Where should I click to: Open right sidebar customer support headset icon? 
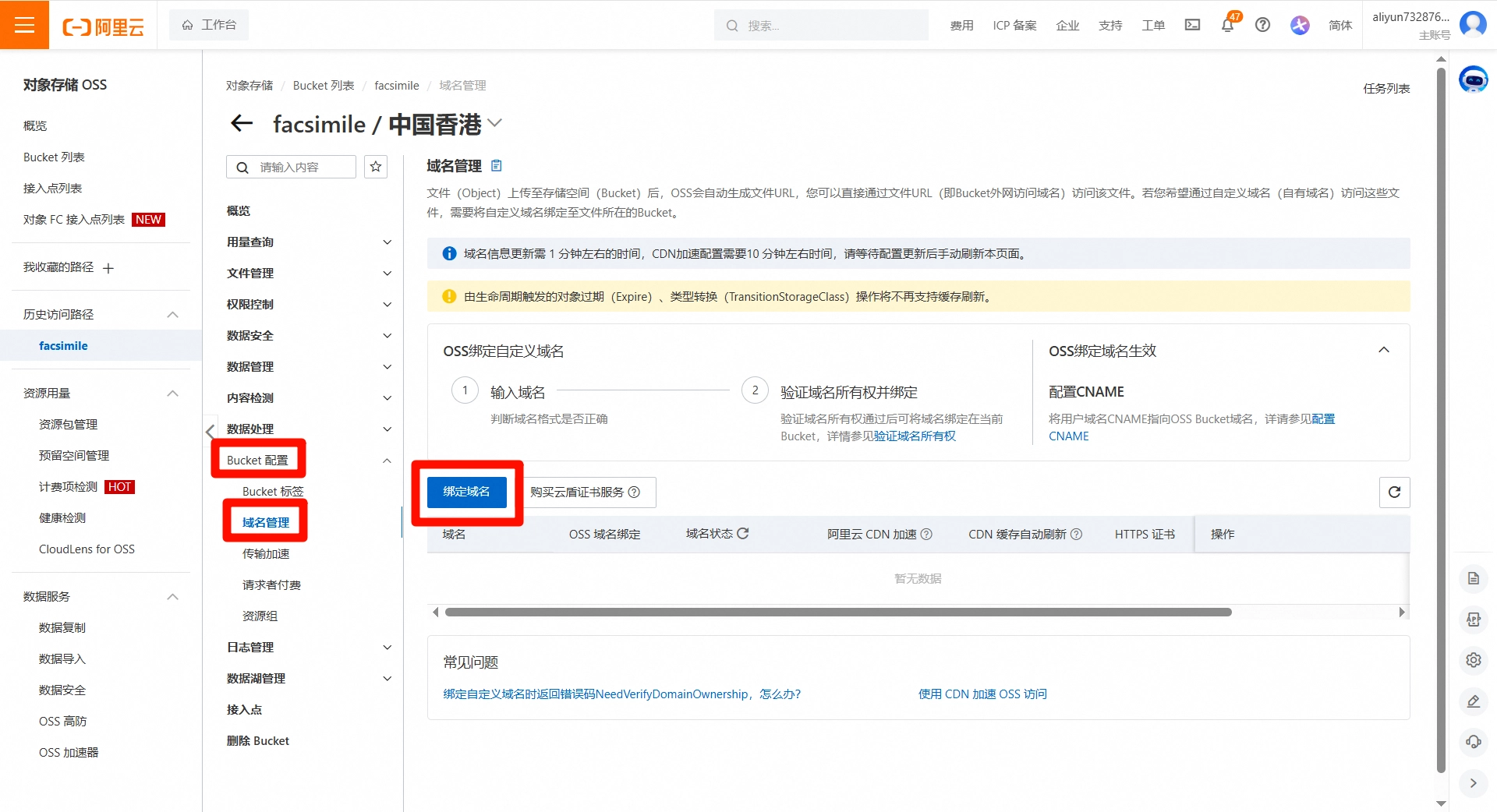click(x=1473, y=742)
